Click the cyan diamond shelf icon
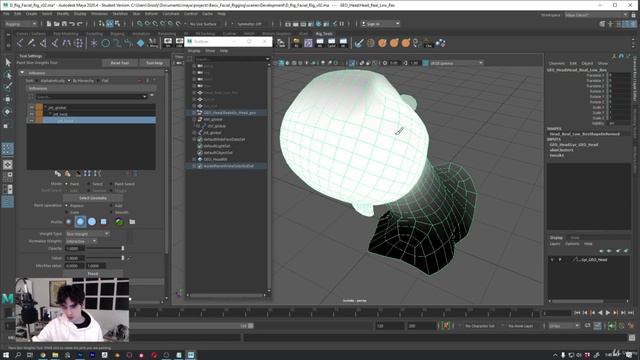Viewport: 640px width, 360px height. (140, 43)
